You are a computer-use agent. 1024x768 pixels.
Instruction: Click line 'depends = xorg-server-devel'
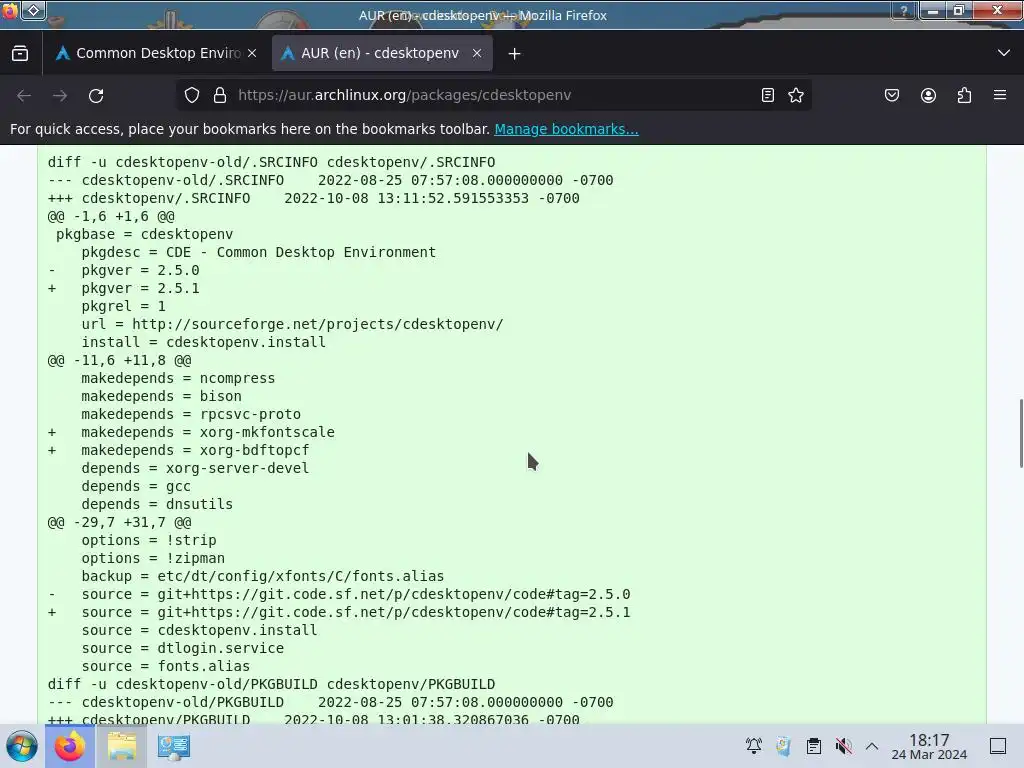(195, 468)
